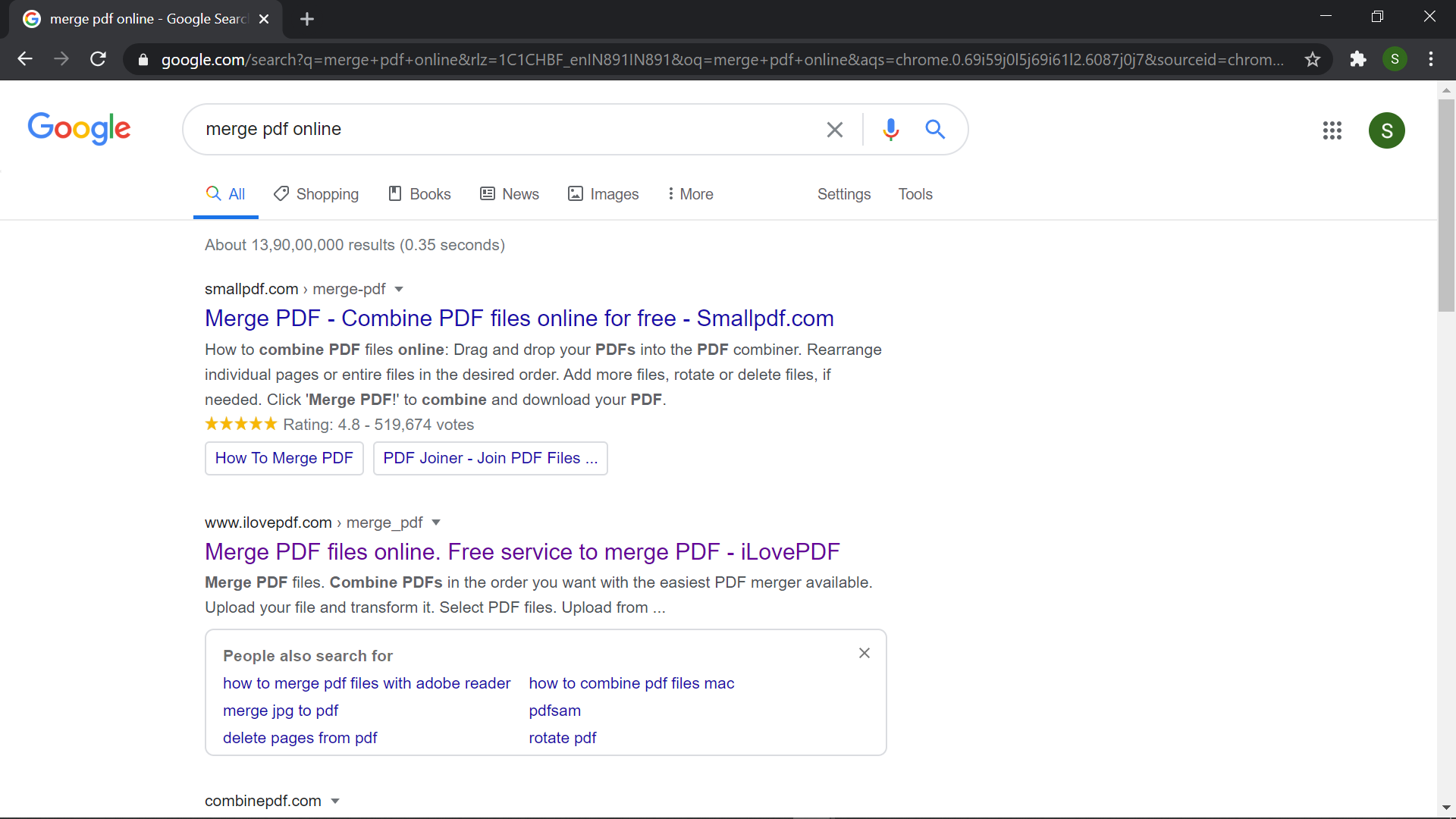Open search Settings
1456x819 pixels.
(844, 194)
